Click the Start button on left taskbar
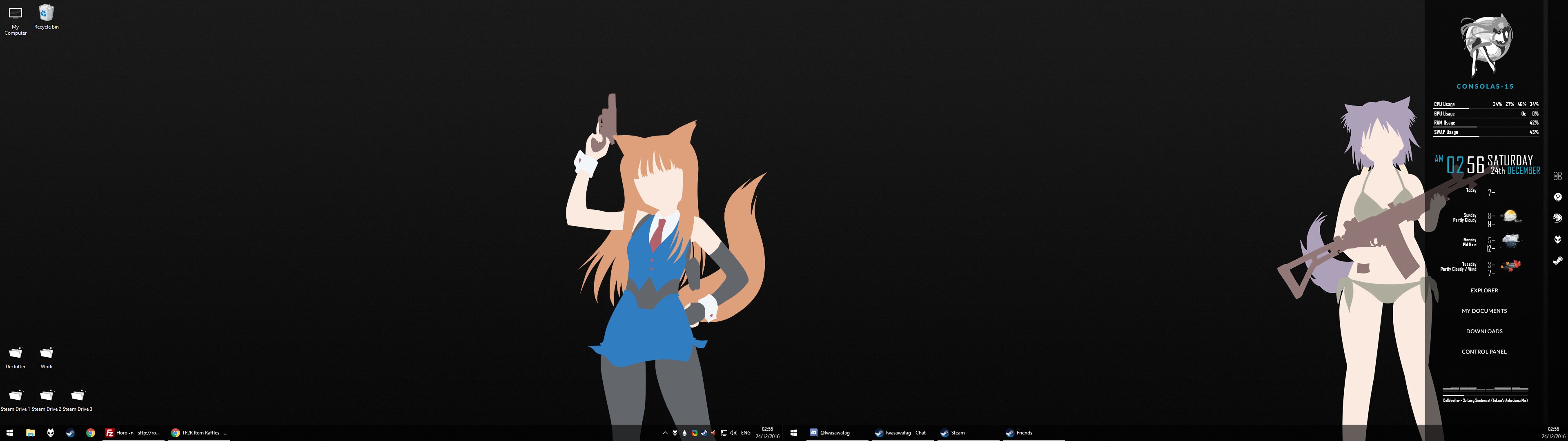Screen dimensions: 1568x441 click(x=10, y=433)
